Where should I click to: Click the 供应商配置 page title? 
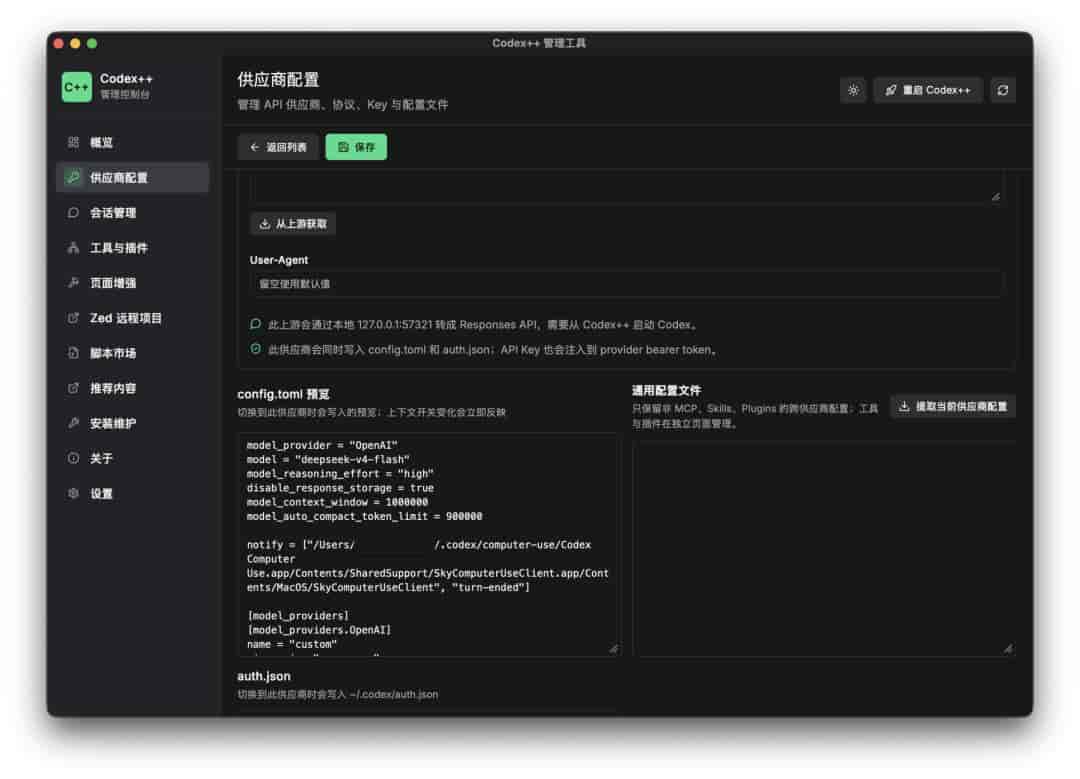tap(278, 80)
